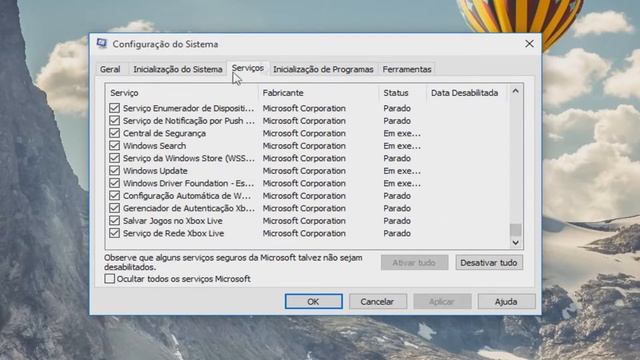
Task: Click the System Configuration title bar icon
Action: [x=102, y=43]
